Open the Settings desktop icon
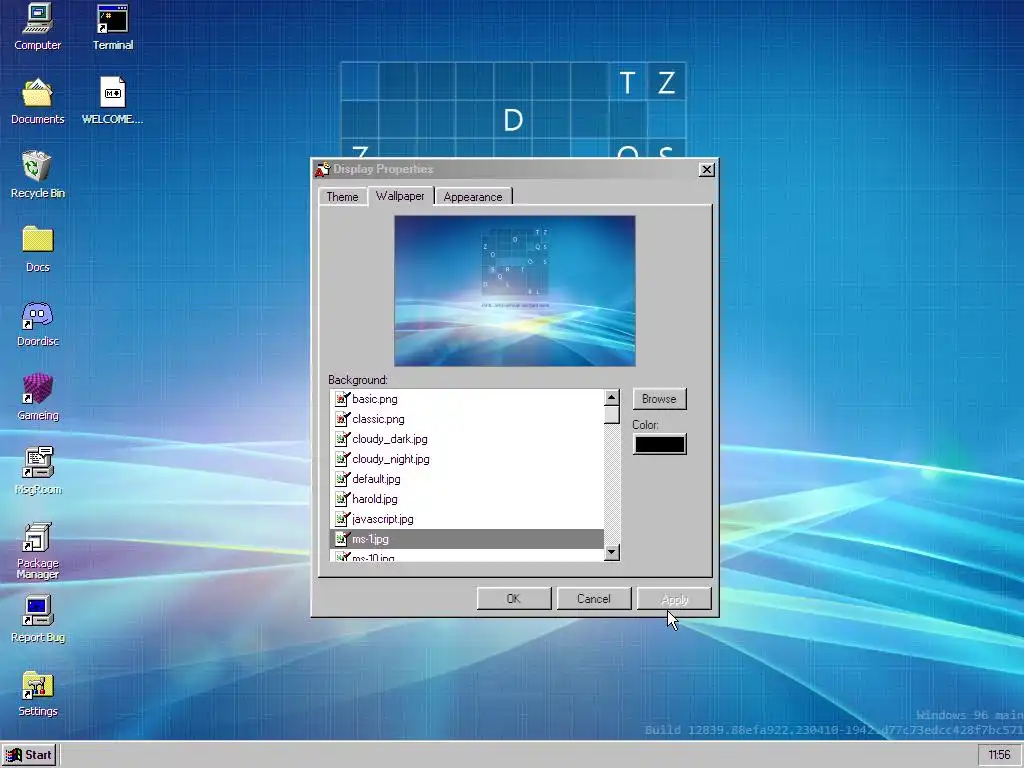Screen dimensions: 1024x768 37,692
